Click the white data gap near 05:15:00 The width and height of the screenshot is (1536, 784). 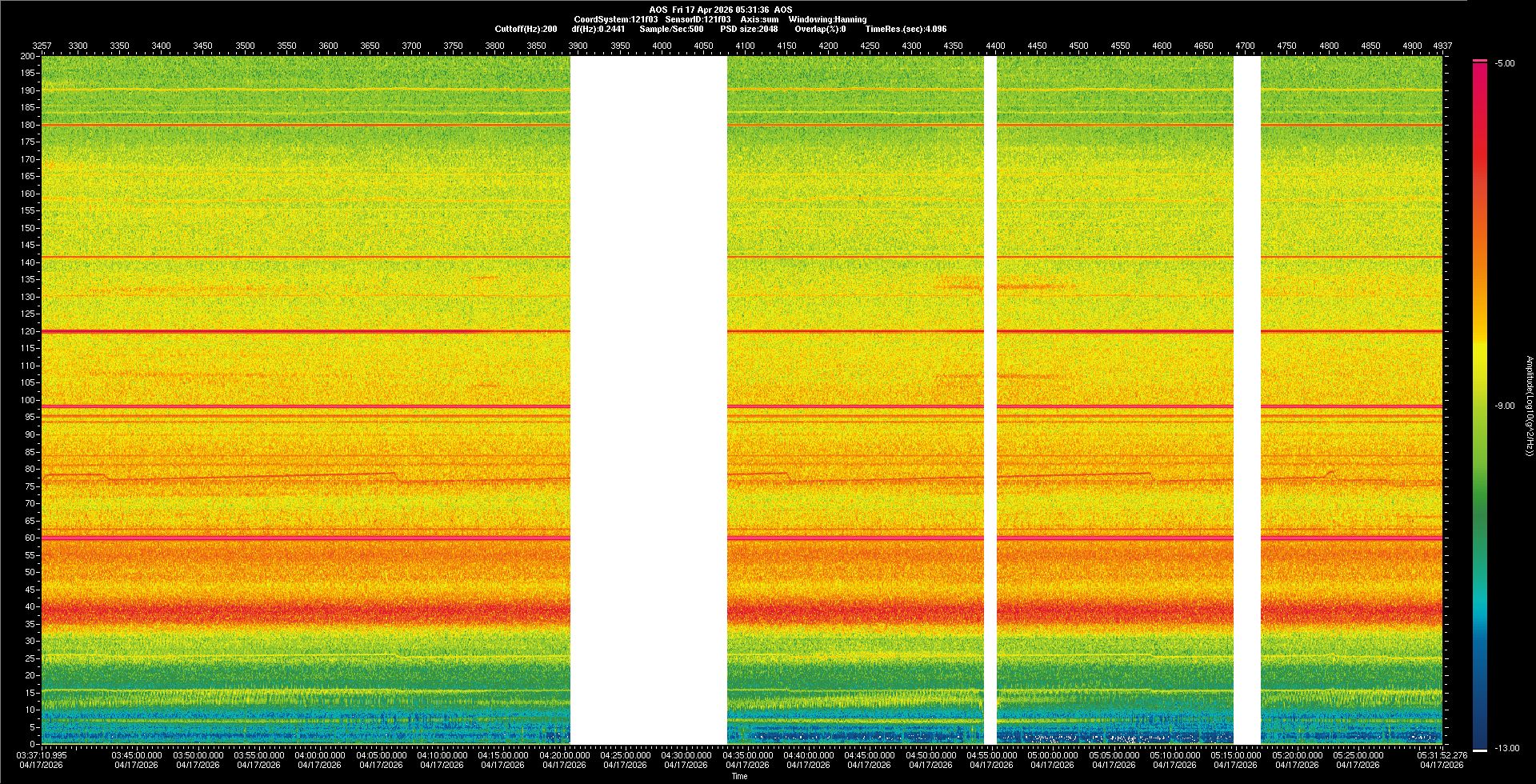(x=1247, y=400)
